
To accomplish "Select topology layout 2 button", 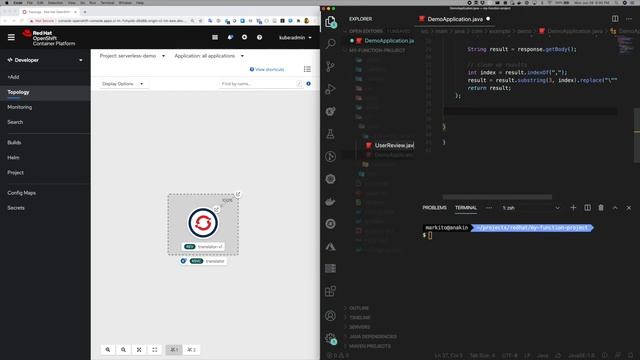I will (x=191, y=350).
